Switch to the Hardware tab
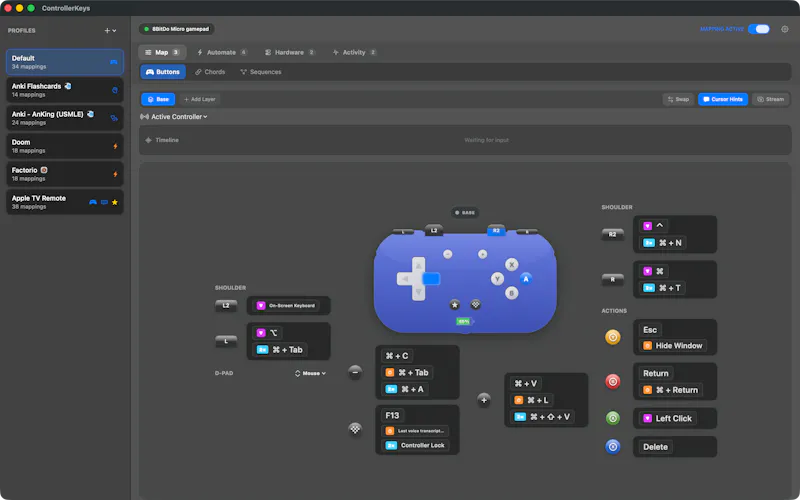The height and width of the screenshot is (500, 800). click(x=289, y=52)
